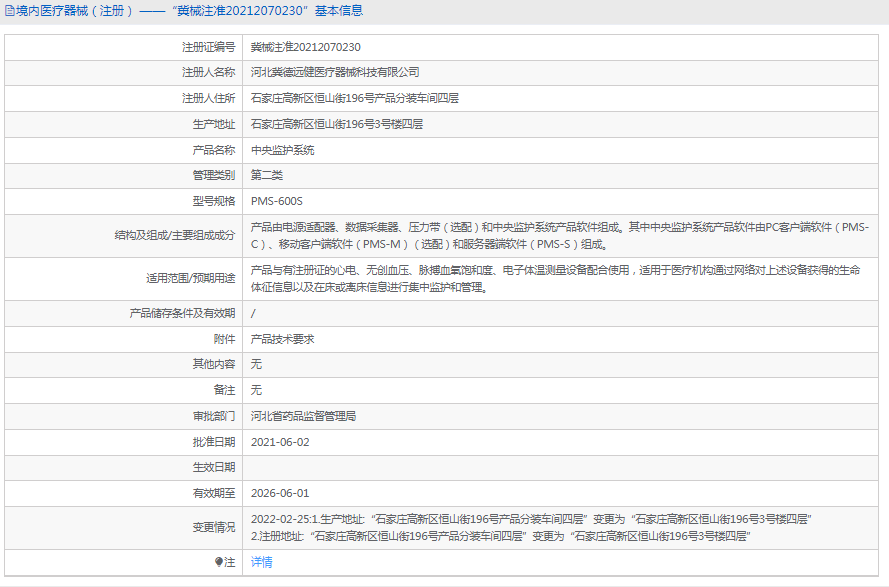Viewport: 889px width, 587px height.
Task: Click the slash value for storage conditions
Action: pyautogui.click(x=253, y=313)
